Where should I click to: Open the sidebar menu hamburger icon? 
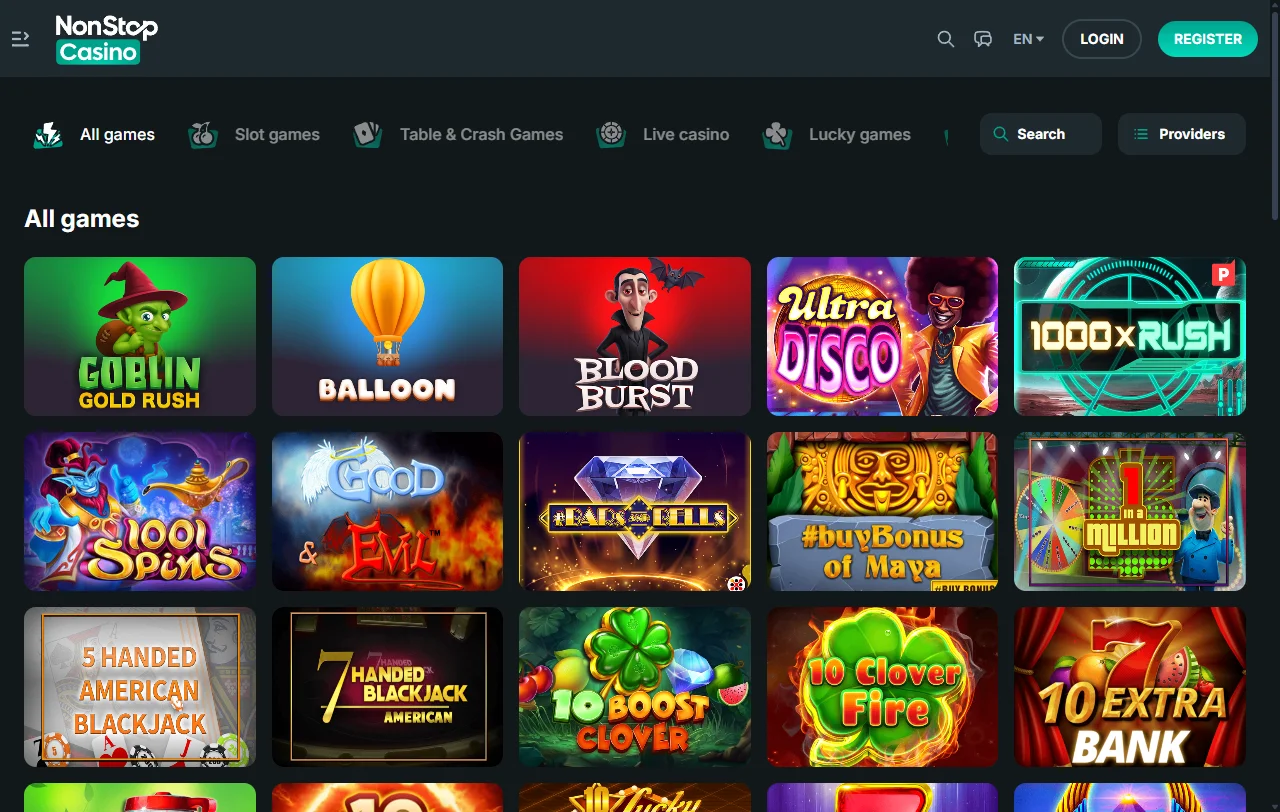point(20,39)
